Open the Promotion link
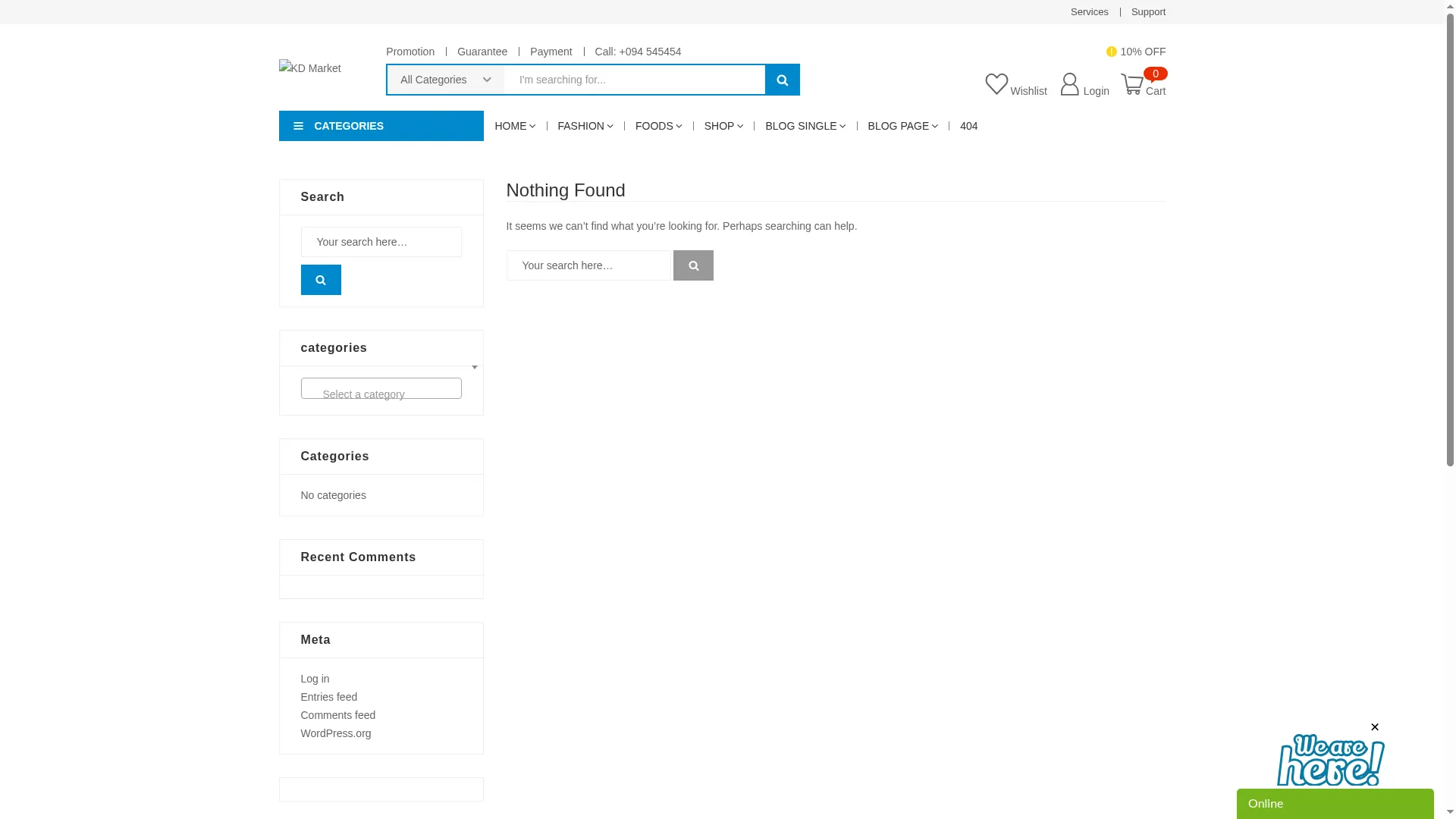The width and height of the screenshot is (1456, 819). 410,52
